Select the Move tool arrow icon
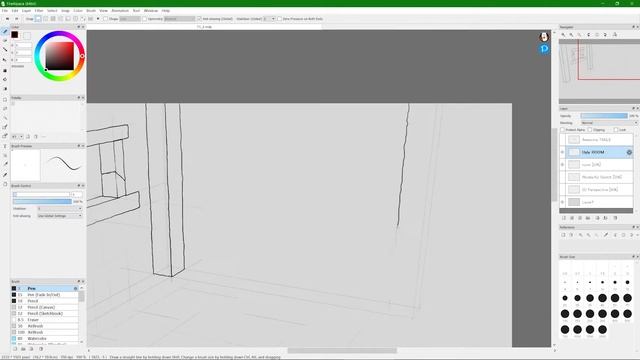 point(5,60)
